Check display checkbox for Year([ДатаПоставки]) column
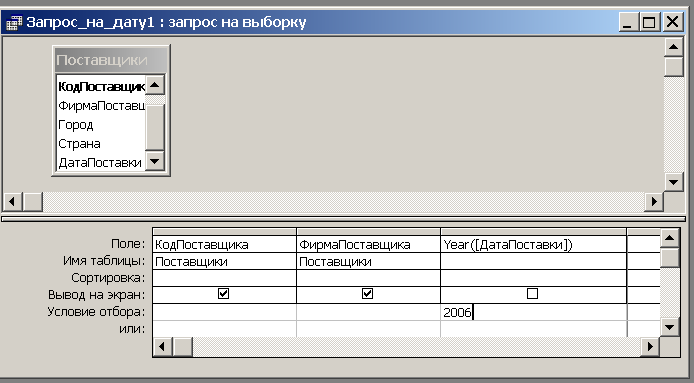This screenshot has width=694, height=383. point(532,294)
